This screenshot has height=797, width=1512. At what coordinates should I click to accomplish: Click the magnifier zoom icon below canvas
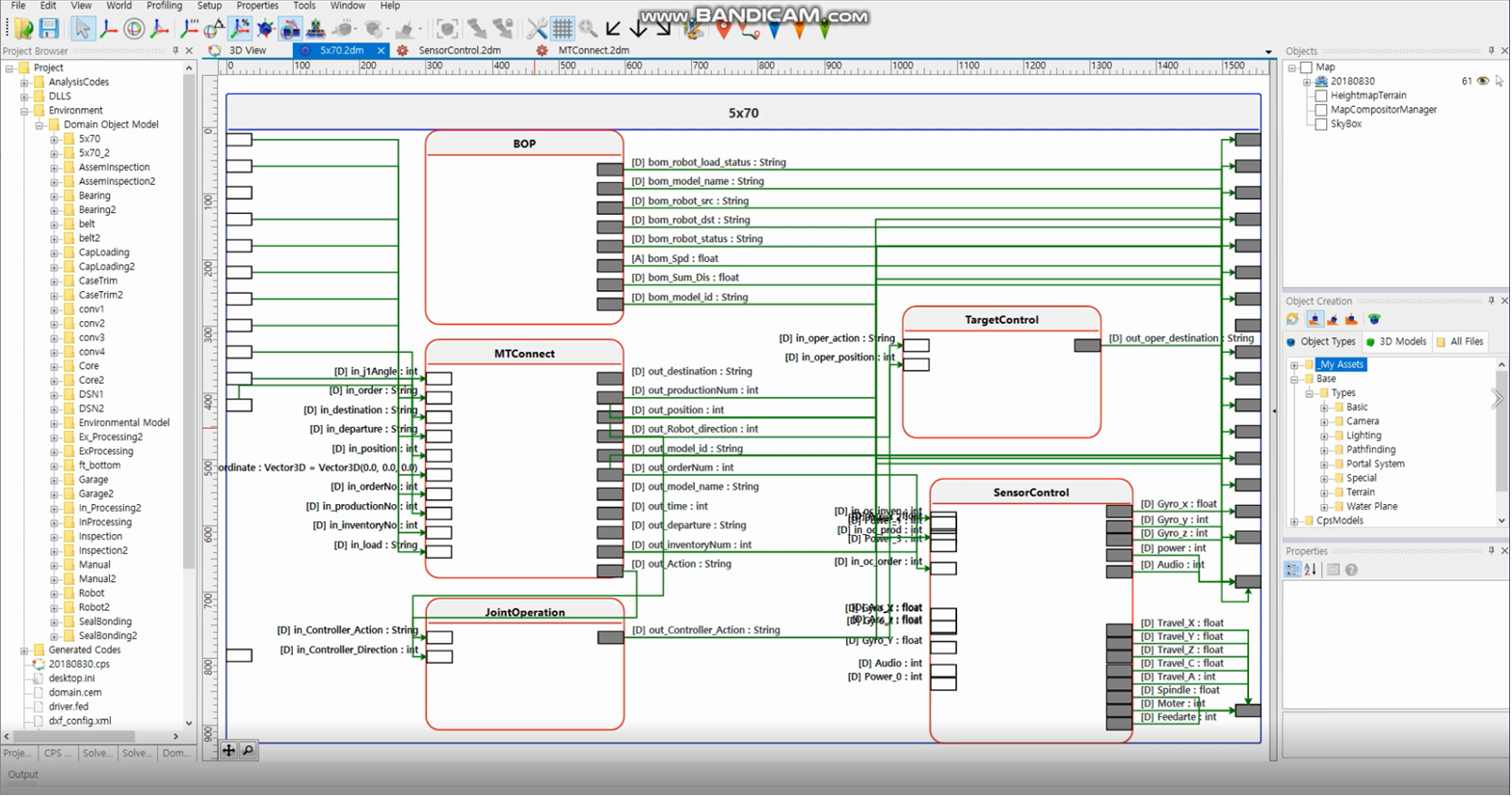248,751
